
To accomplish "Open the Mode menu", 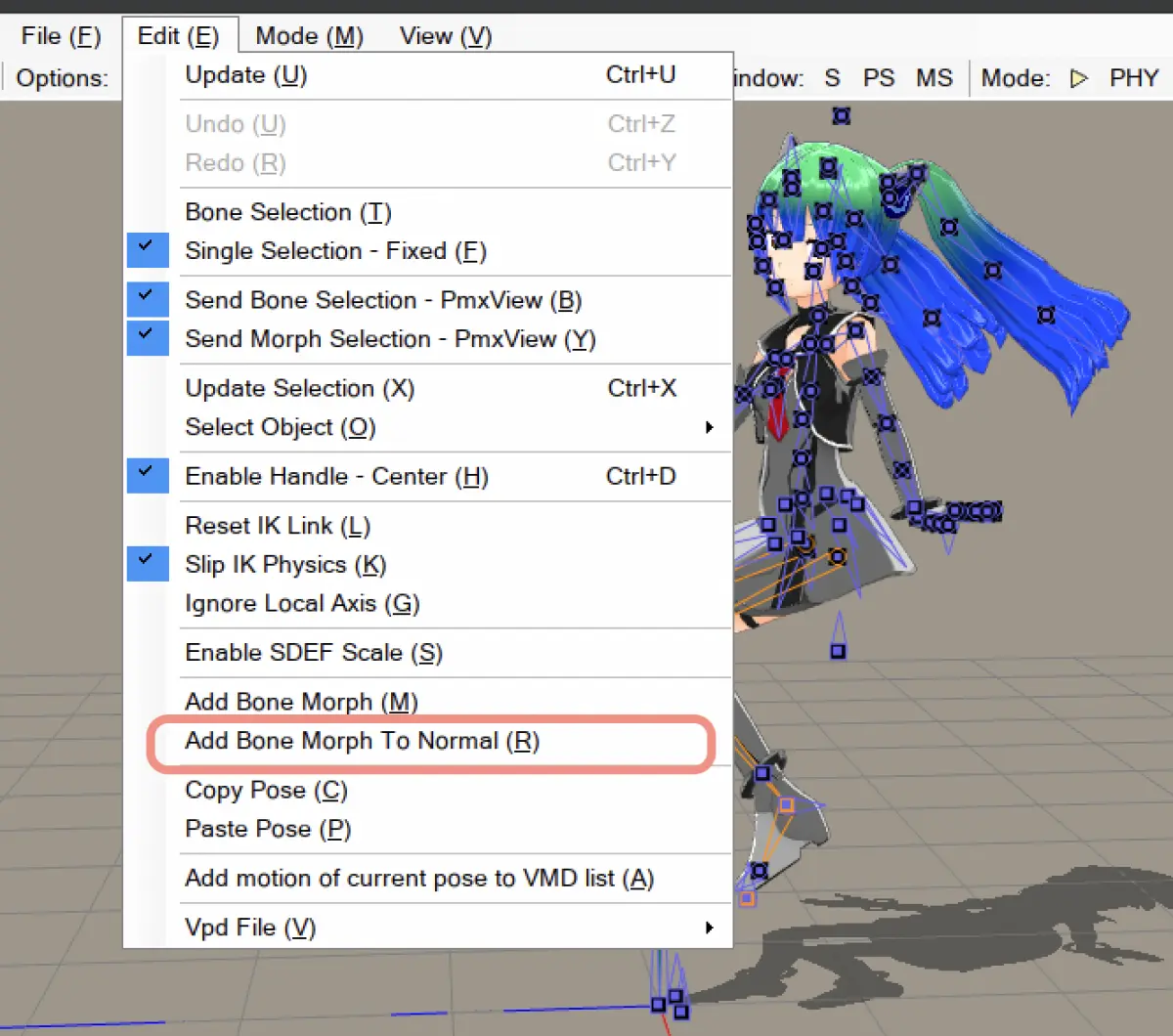I will tap(309, 36).
